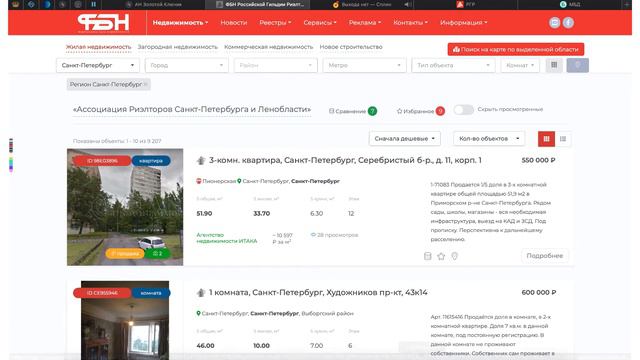The height and width of the screenshot is (360, 640).
Task: Click the speaker icon in the browser tab bar
Action: pyautogui.click(x=407, y=4)
